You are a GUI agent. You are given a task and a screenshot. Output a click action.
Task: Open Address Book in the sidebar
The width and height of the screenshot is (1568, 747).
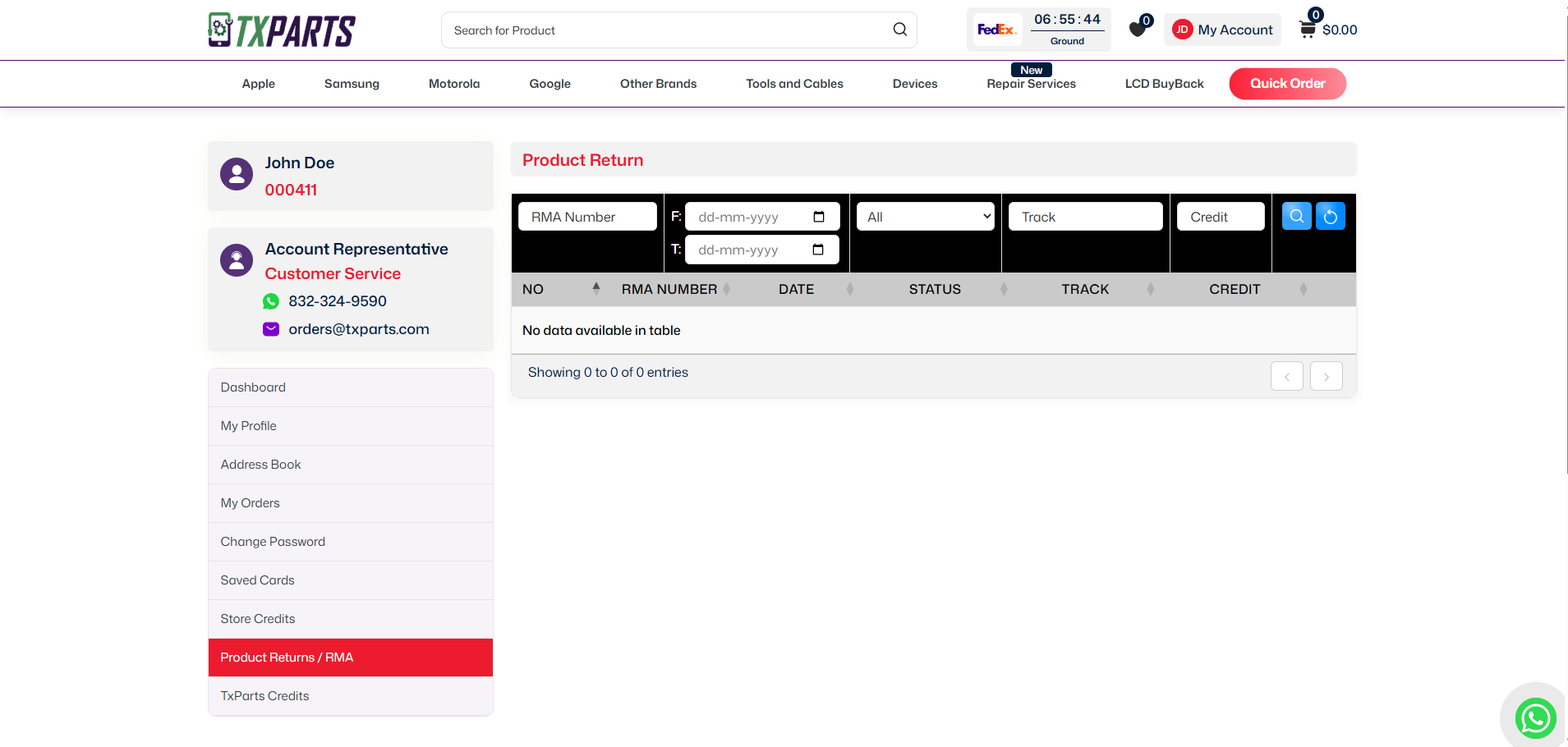(351, 465)
